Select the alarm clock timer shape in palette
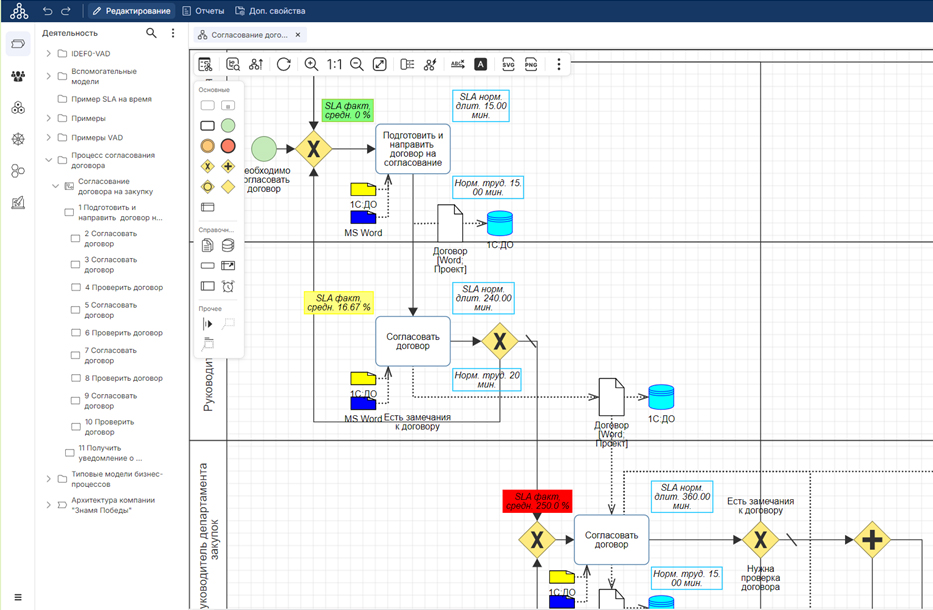The width and height of the screenshot is (933, 610). click(228, 287)
